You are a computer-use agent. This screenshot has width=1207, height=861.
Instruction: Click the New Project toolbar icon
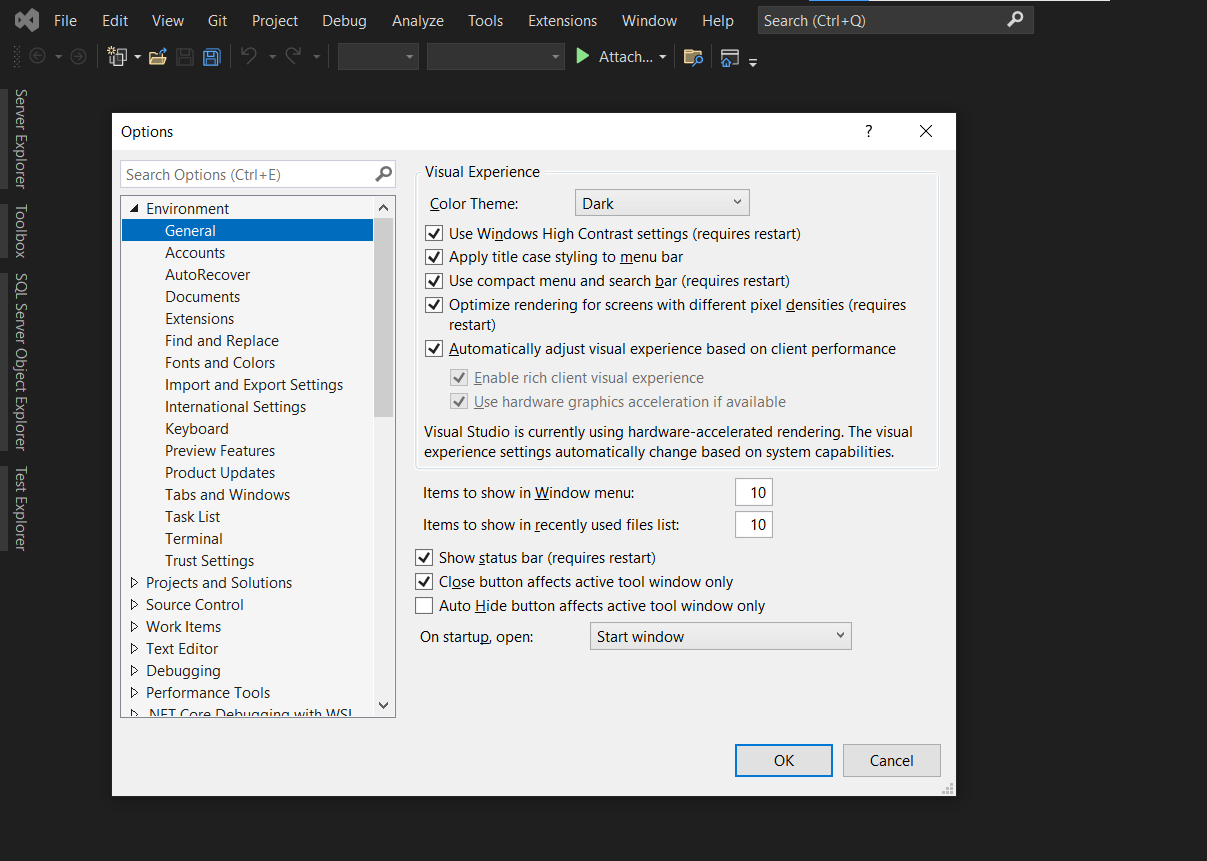pyautogui.click(x=117, y=56)
